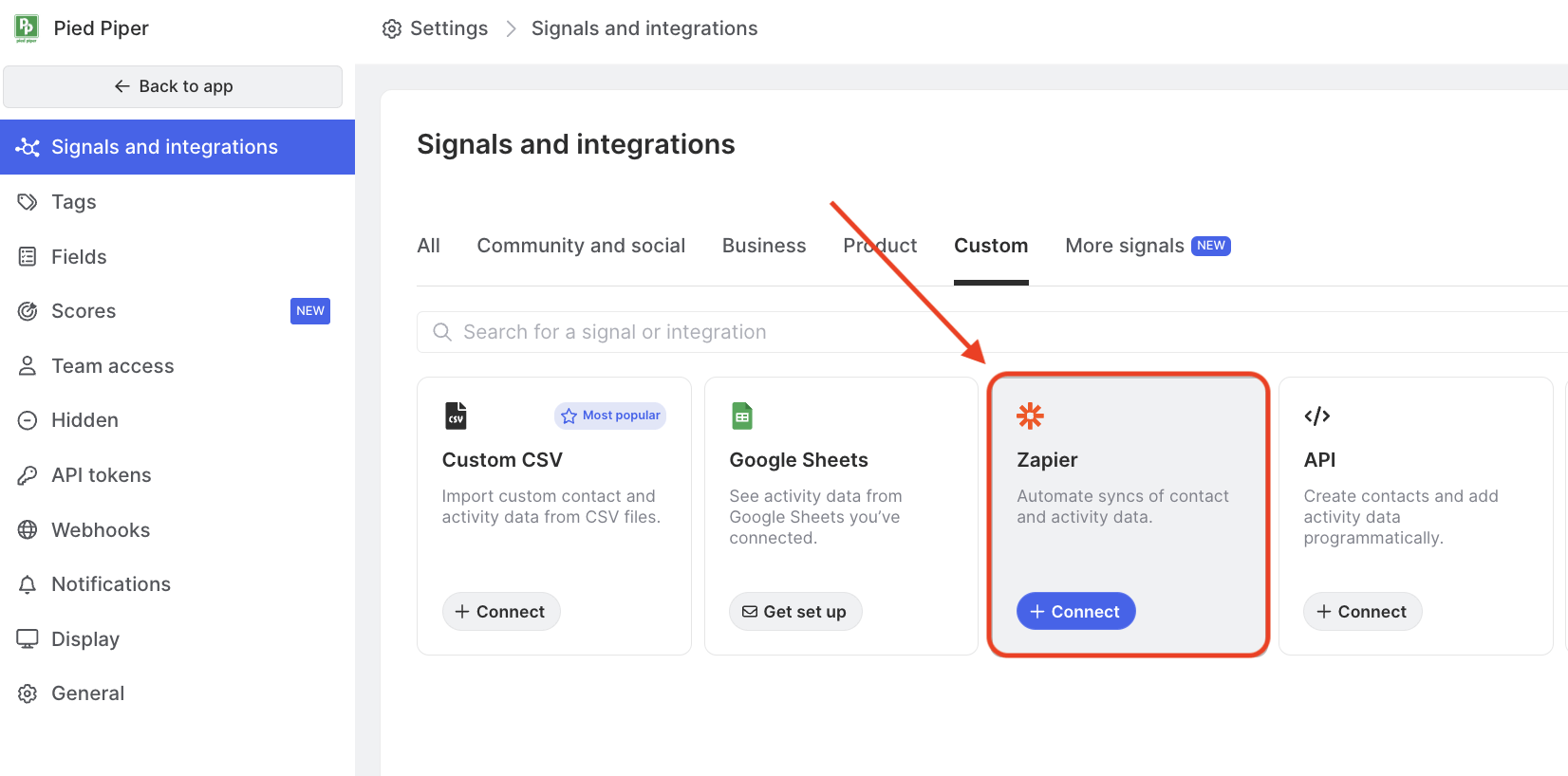Open Fields settings in sidebar

(x=177, y=256)
